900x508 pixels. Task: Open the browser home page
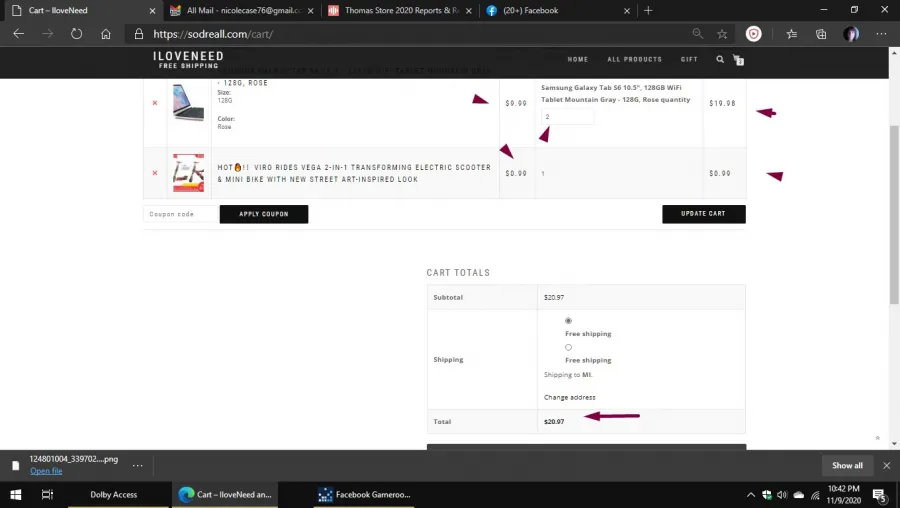tap(106, 34)
